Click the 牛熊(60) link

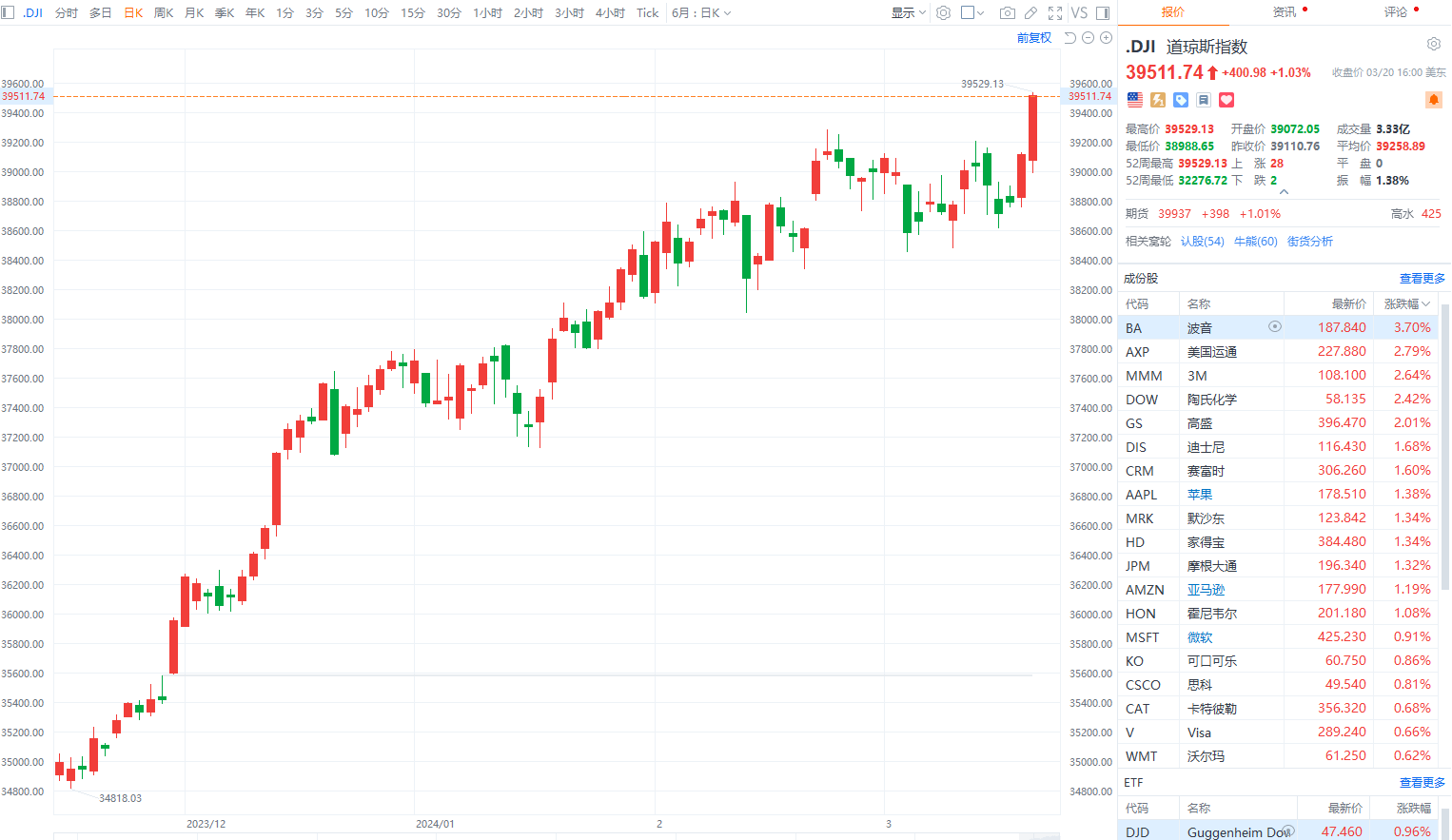[x=1255, y=242]
